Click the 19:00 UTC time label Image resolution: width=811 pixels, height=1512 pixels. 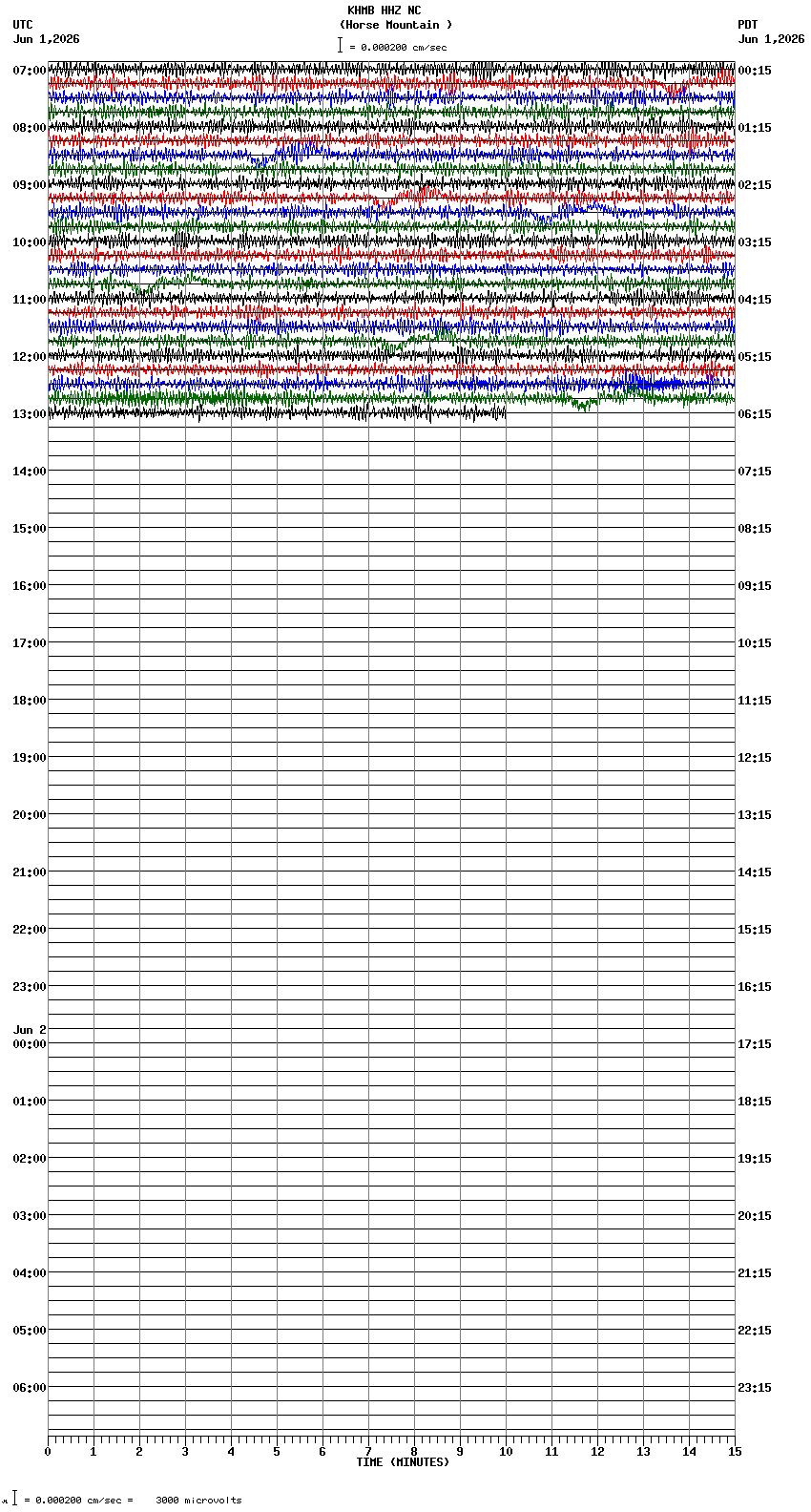pos(30,758)
